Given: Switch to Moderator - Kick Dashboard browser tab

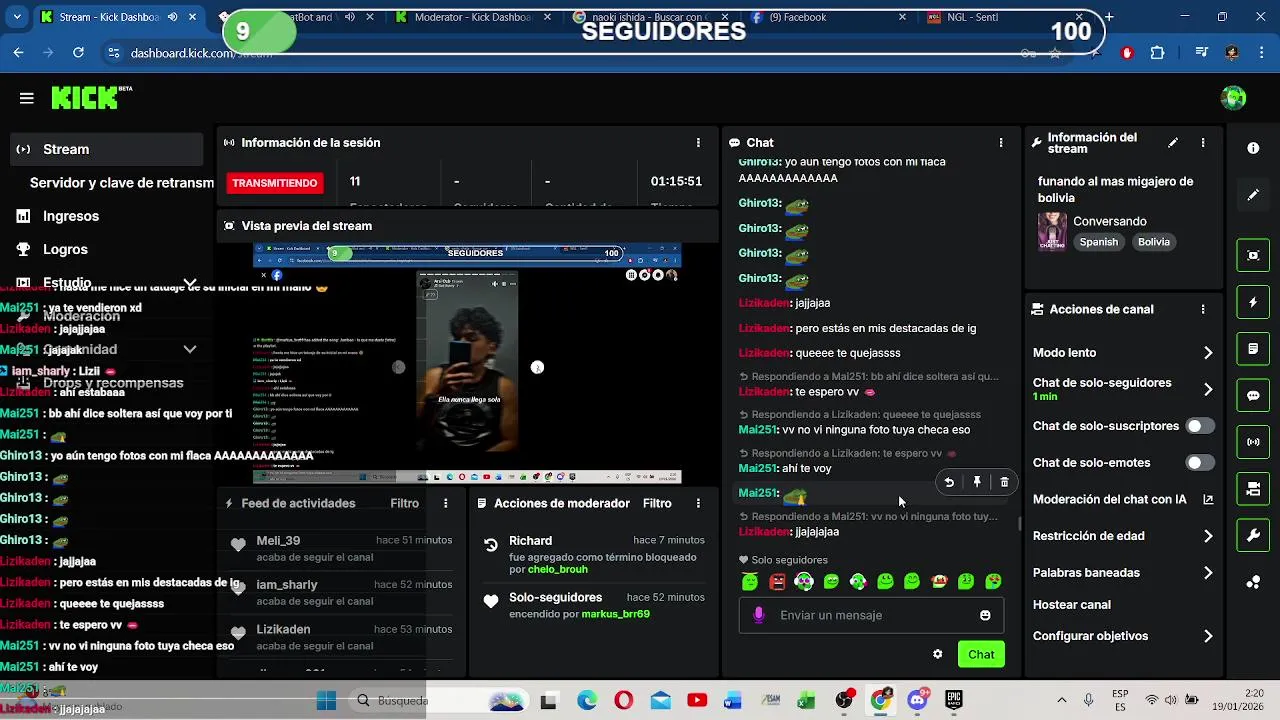Looking at the screenshot, I should [471, 17].
